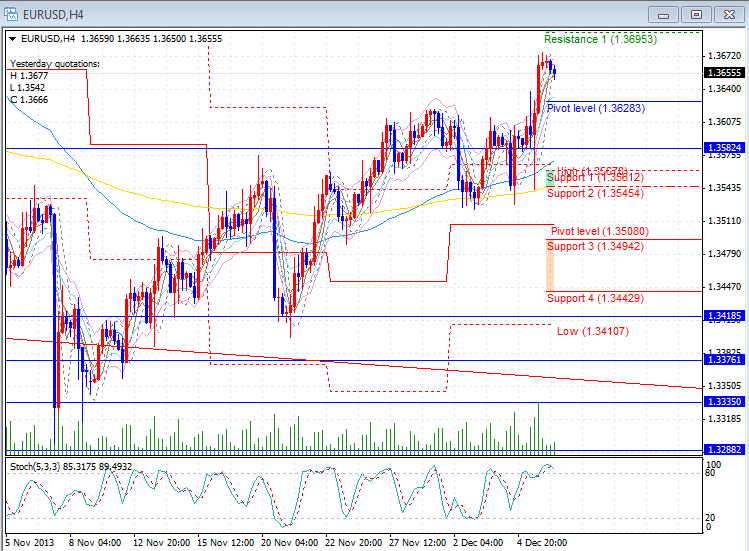749x551 pixels.
Task: Close the EURUSD,H4 chart window
Action: coord(729,15)
